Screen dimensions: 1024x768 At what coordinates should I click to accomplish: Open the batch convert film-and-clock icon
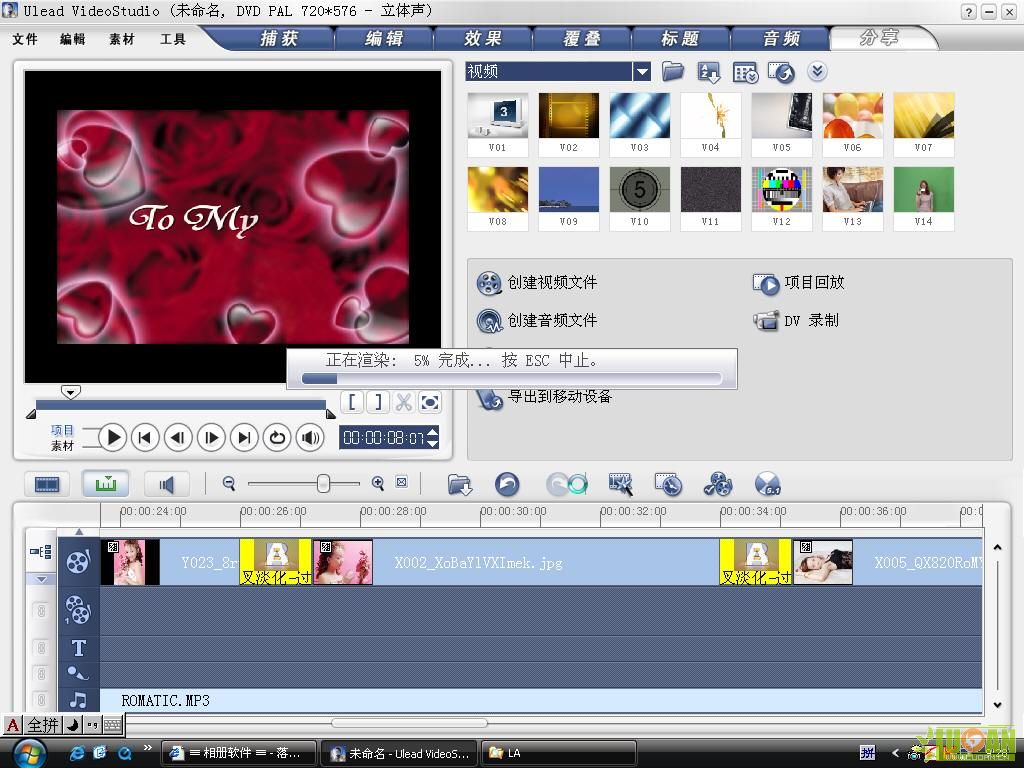669,485
